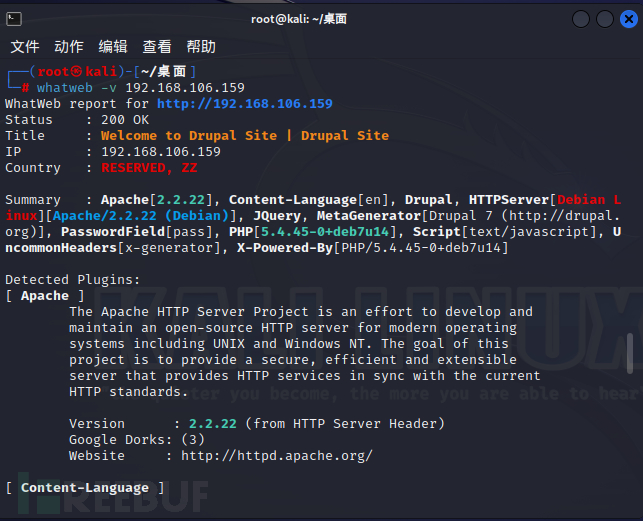Open the 查看 menu
Screen dimensions: 643x521
pyautogui.click(x=157, y=47)
